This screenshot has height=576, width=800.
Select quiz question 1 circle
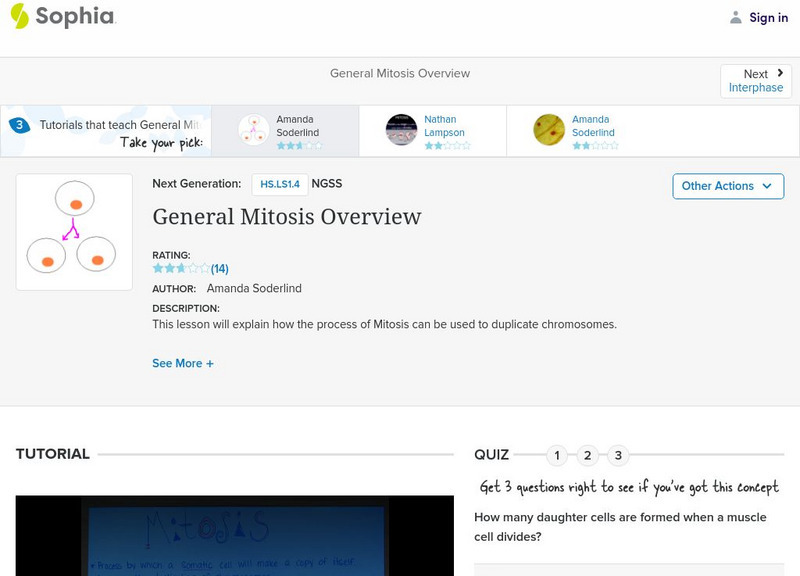(557, 455)
